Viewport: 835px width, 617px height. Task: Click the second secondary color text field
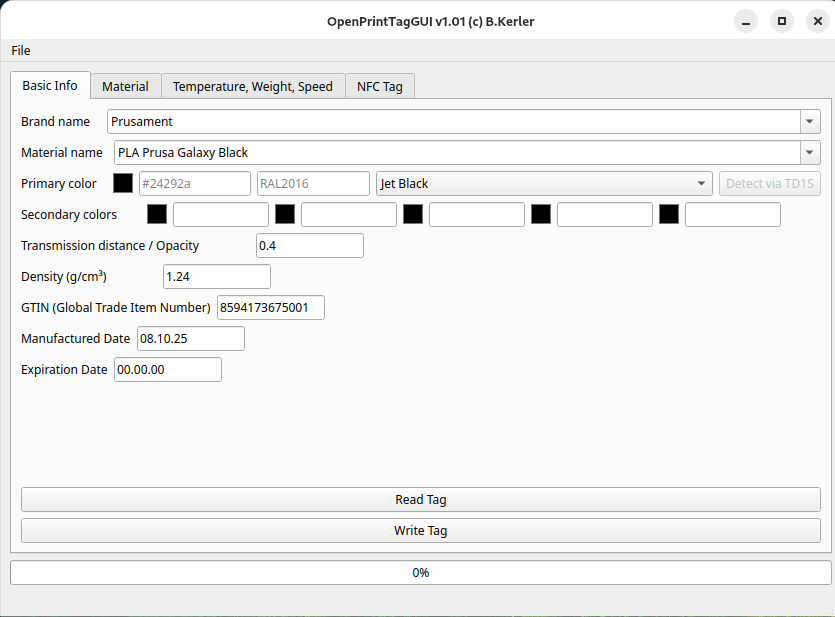[x=349, y=215]
